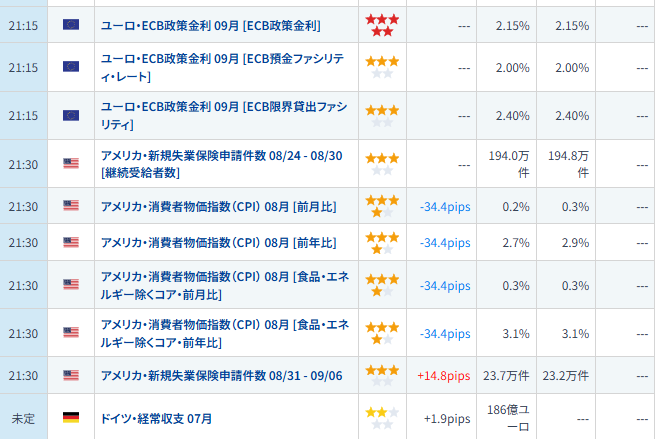Click the German flag in 経常収支 row
Image resolution: width=655 pixels, height=439 pixels.
[x=70, y=418]
